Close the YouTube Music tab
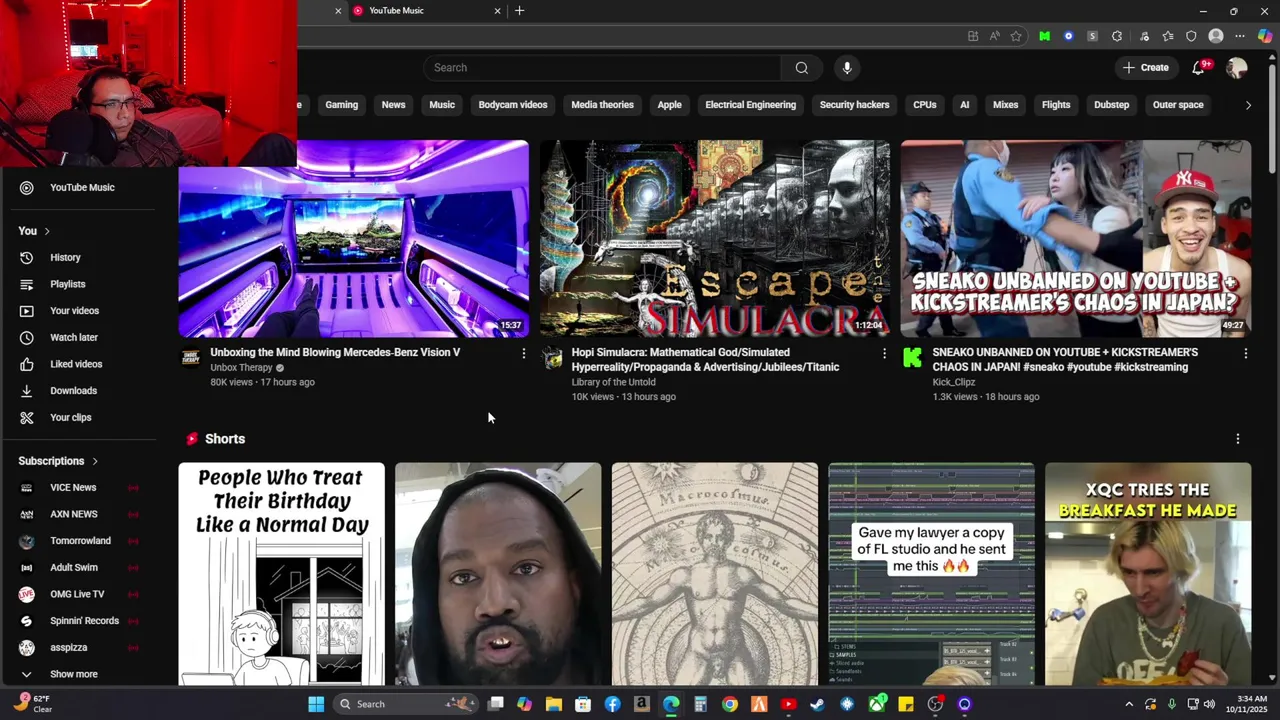1280x720 pixels. [x=497, y=11]
